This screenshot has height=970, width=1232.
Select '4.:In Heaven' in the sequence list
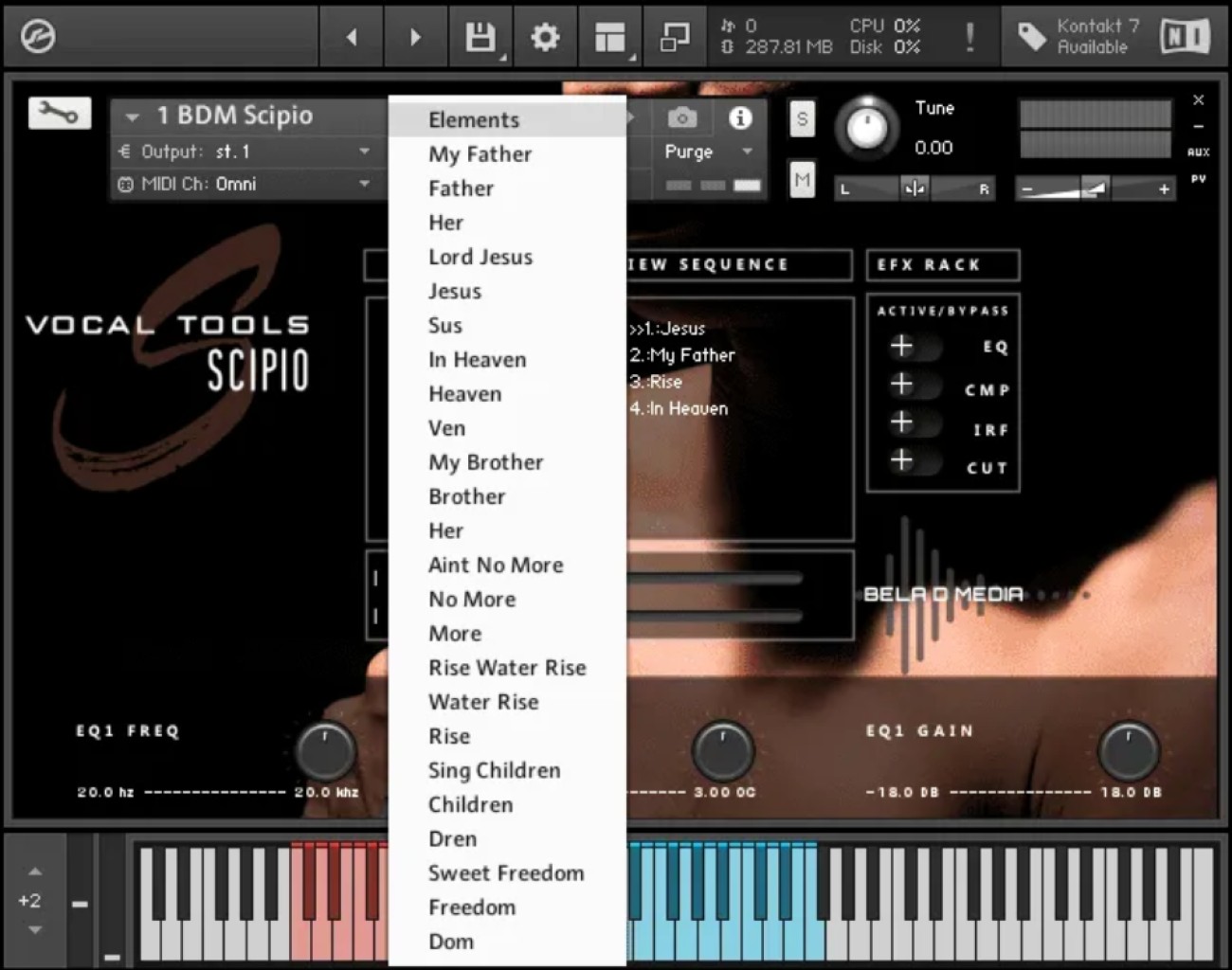(679, 408)
